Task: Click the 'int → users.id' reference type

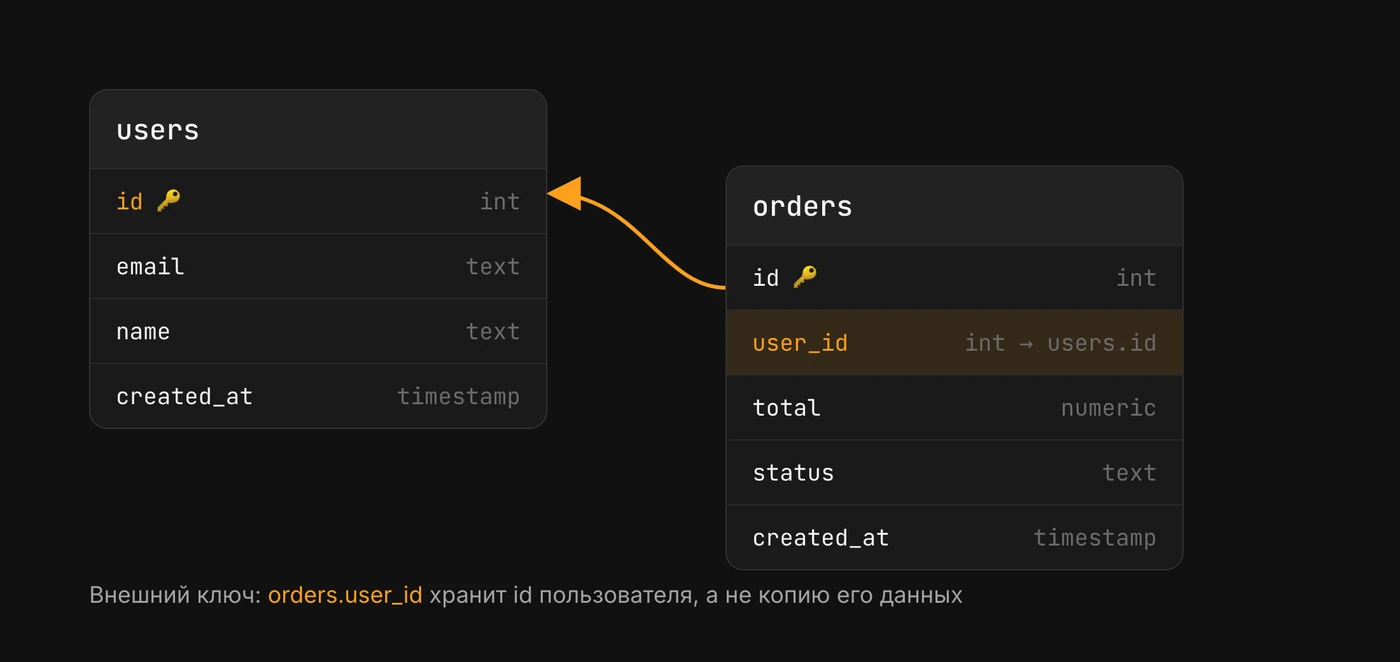Action: [x=1061, y=343]
